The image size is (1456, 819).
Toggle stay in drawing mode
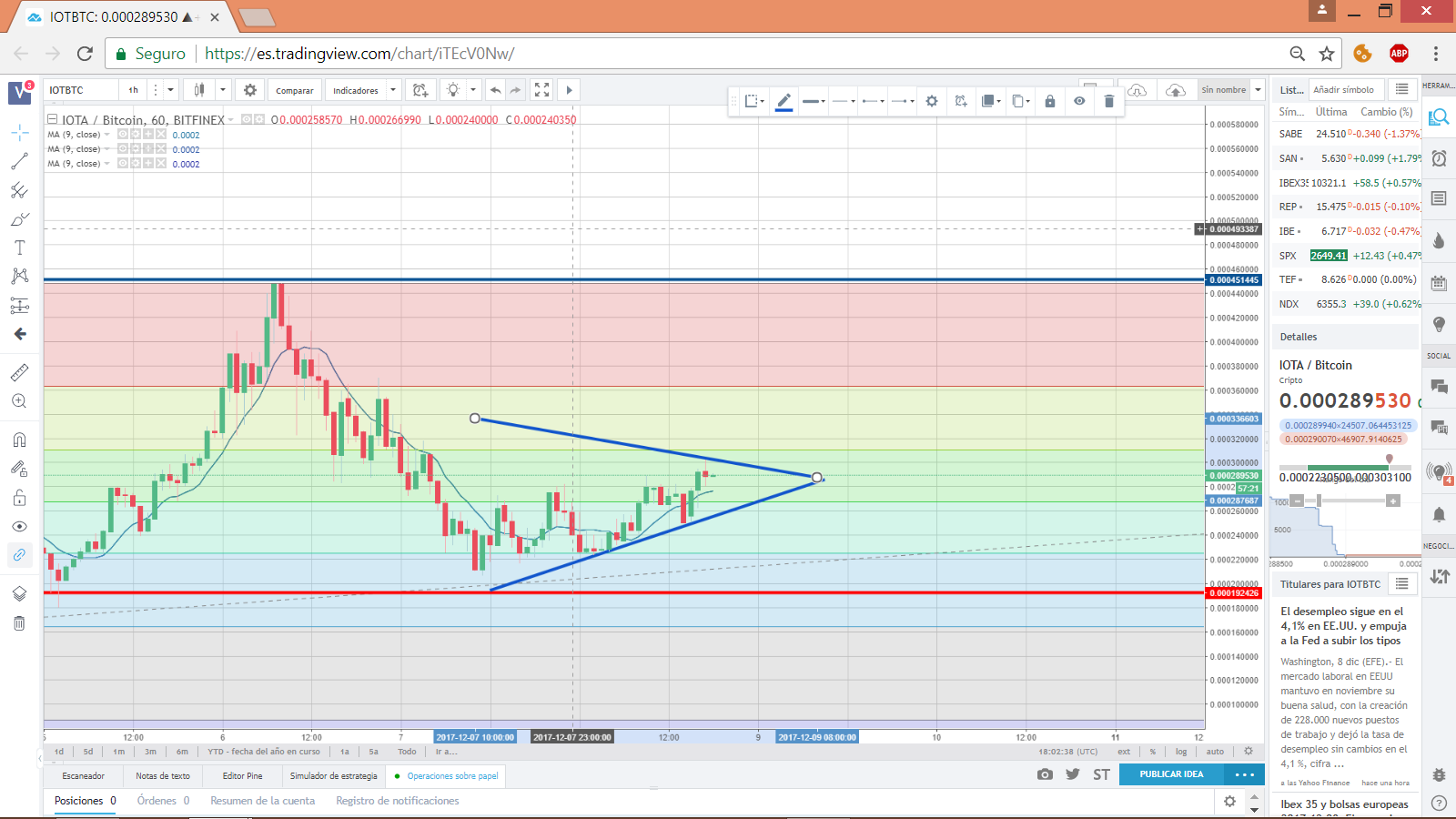(x=19, y=469)
